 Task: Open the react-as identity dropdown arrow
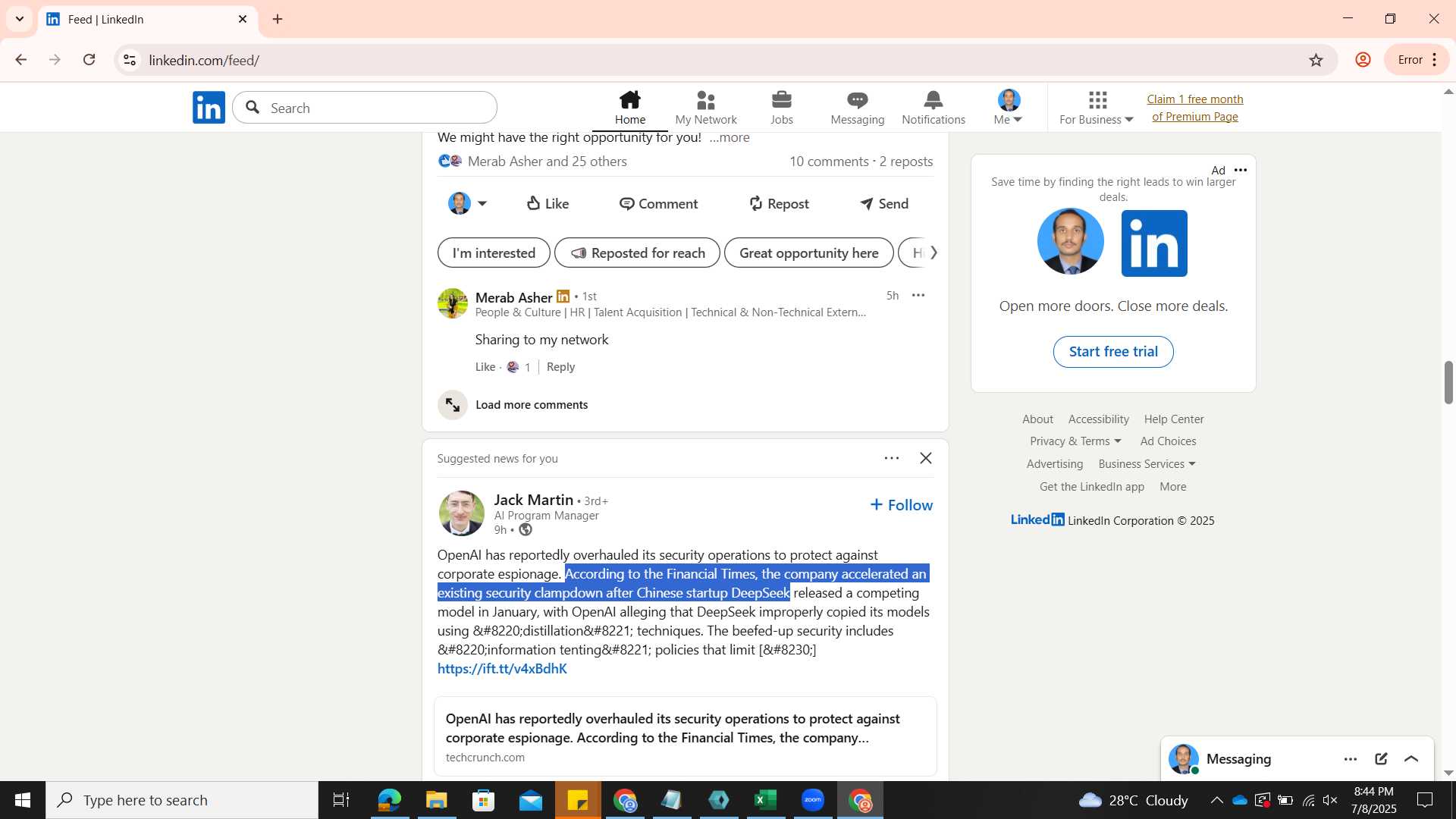tap(482, 203)
